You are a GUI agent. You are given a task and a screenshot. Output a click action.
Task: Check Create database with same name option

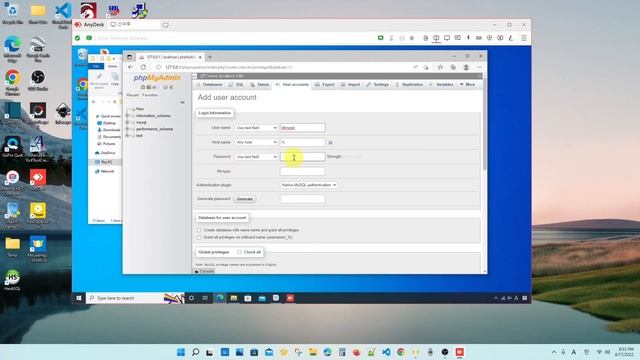[199, 230]
